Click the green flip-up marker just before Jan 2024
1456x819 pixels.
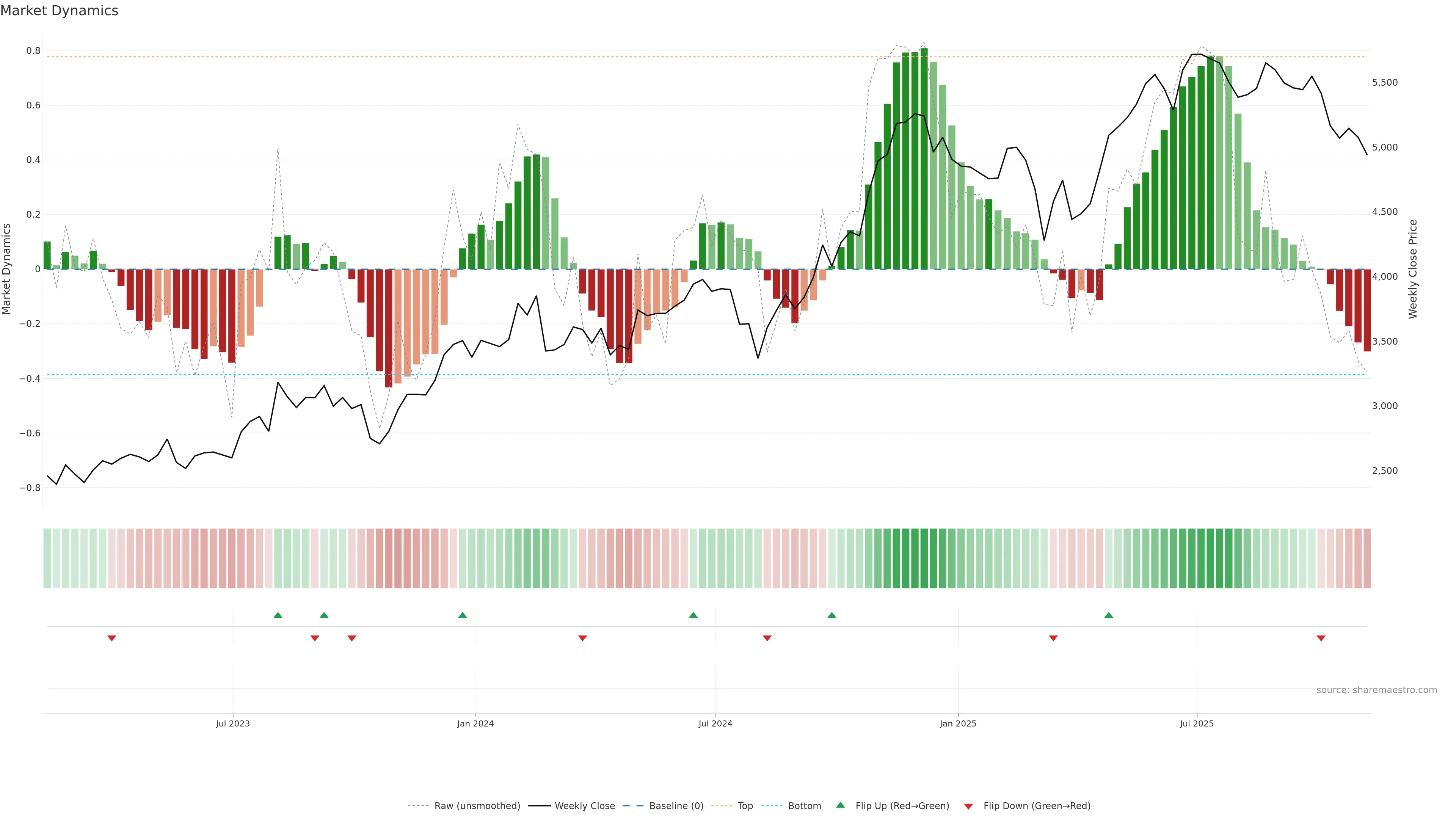[x=462, y=615]
